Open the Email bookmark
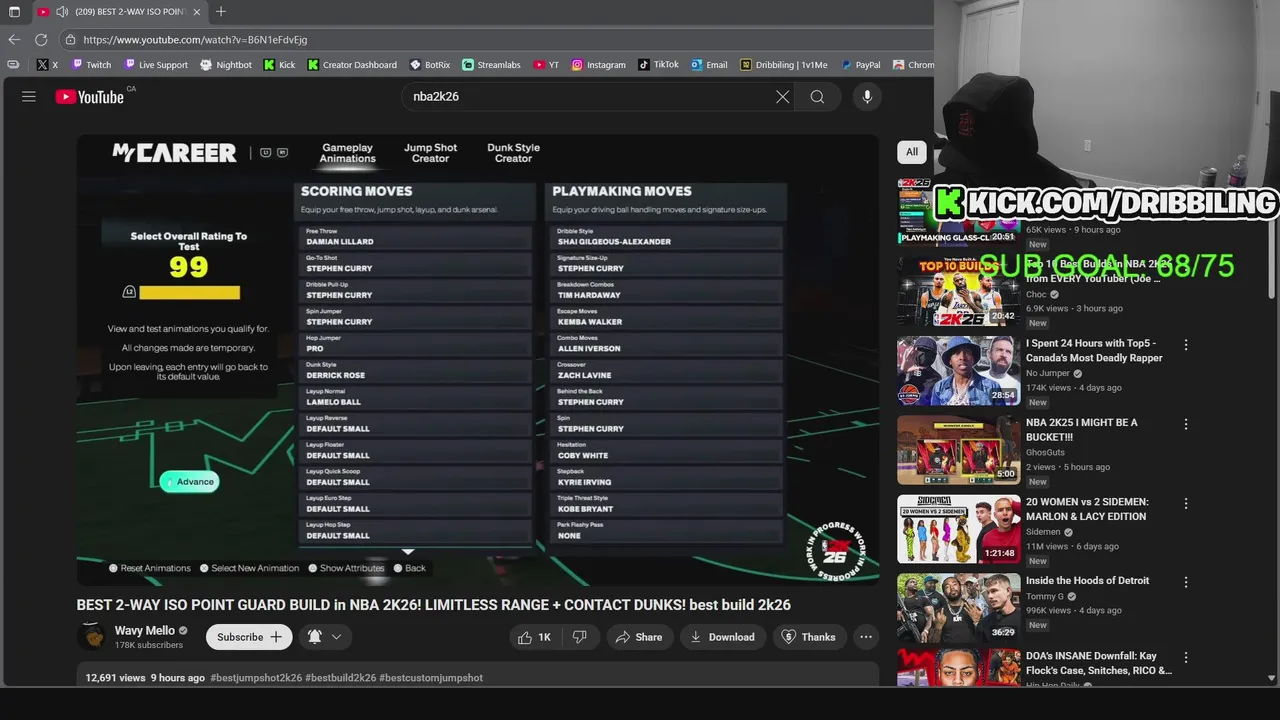This screenshot has height=720, width=1280. [709, 65]
